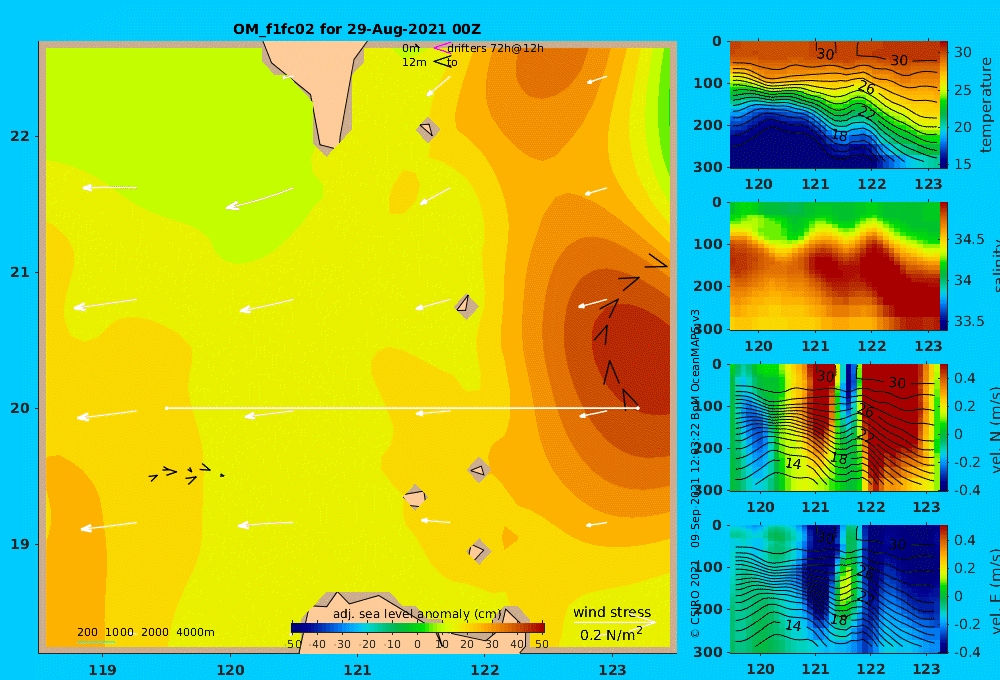The image size is (1000, 680).
Task: Click the 25 tick on the temperature colorbar
Action: click(x=963, y=90)
